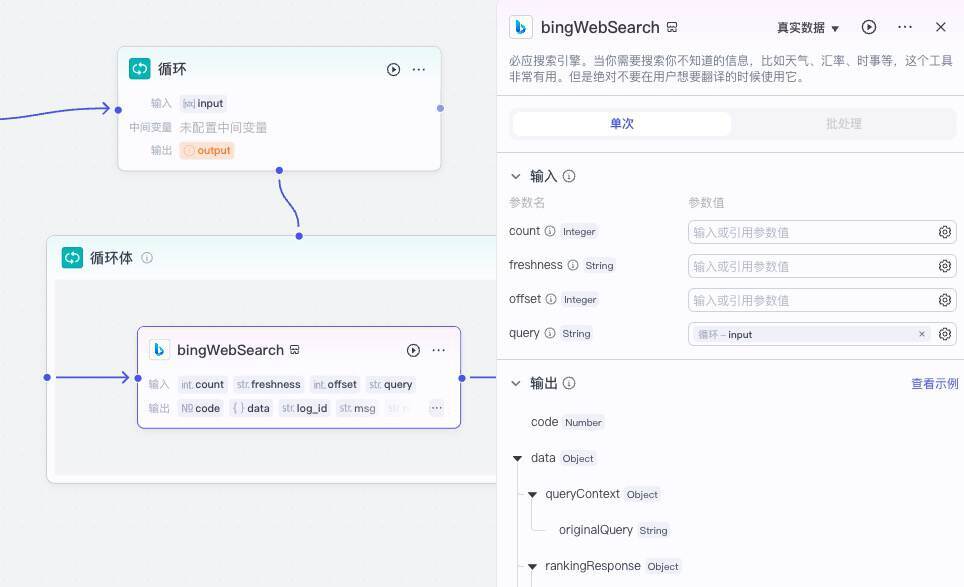Viewport: 964px width, 587px height.
Task: Switch to the 批处理 tab
Action: point(843,123)
